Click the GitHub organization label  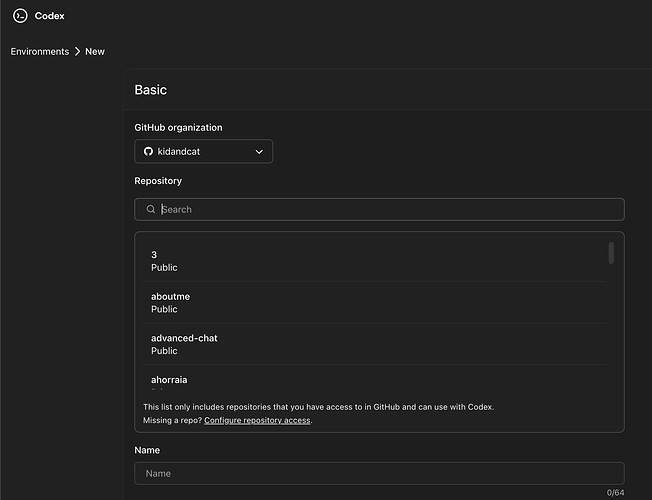point(178,128)
